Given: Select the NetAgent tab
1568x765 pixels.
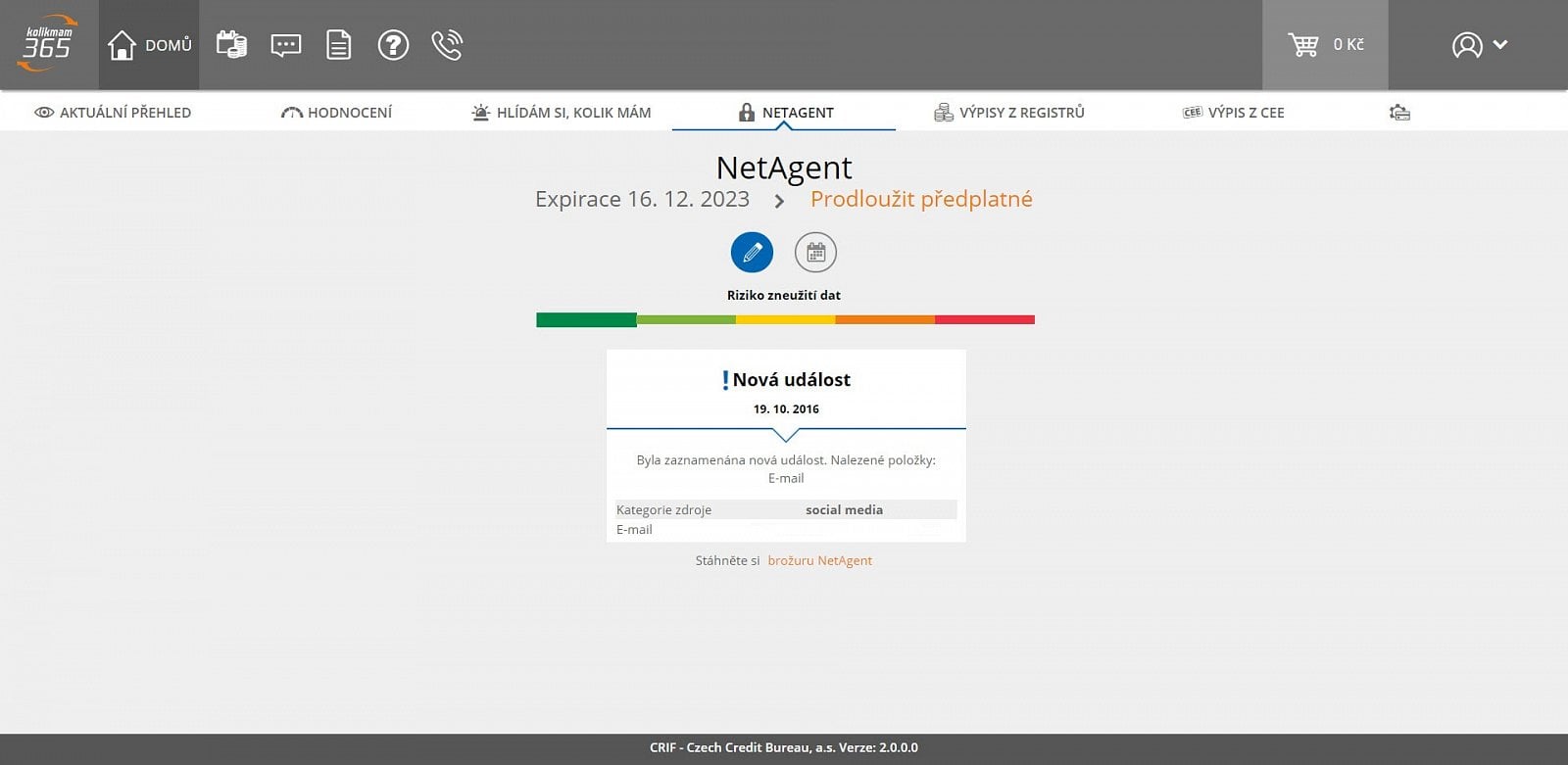Looking at the screenshot, I should [785, 113].
